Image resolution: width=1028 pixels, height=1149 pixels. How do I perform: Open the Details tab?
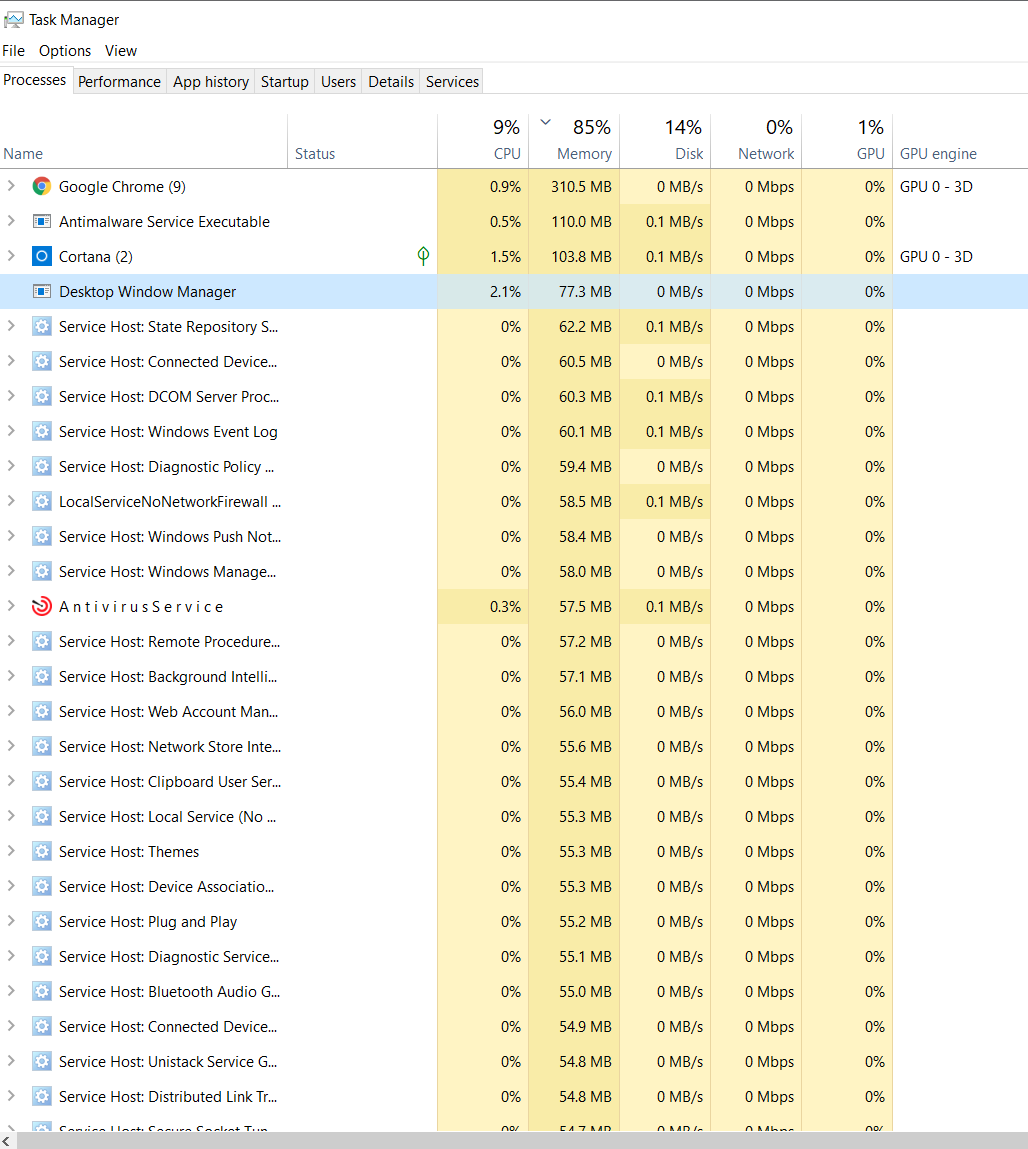[x=391, y=81]
